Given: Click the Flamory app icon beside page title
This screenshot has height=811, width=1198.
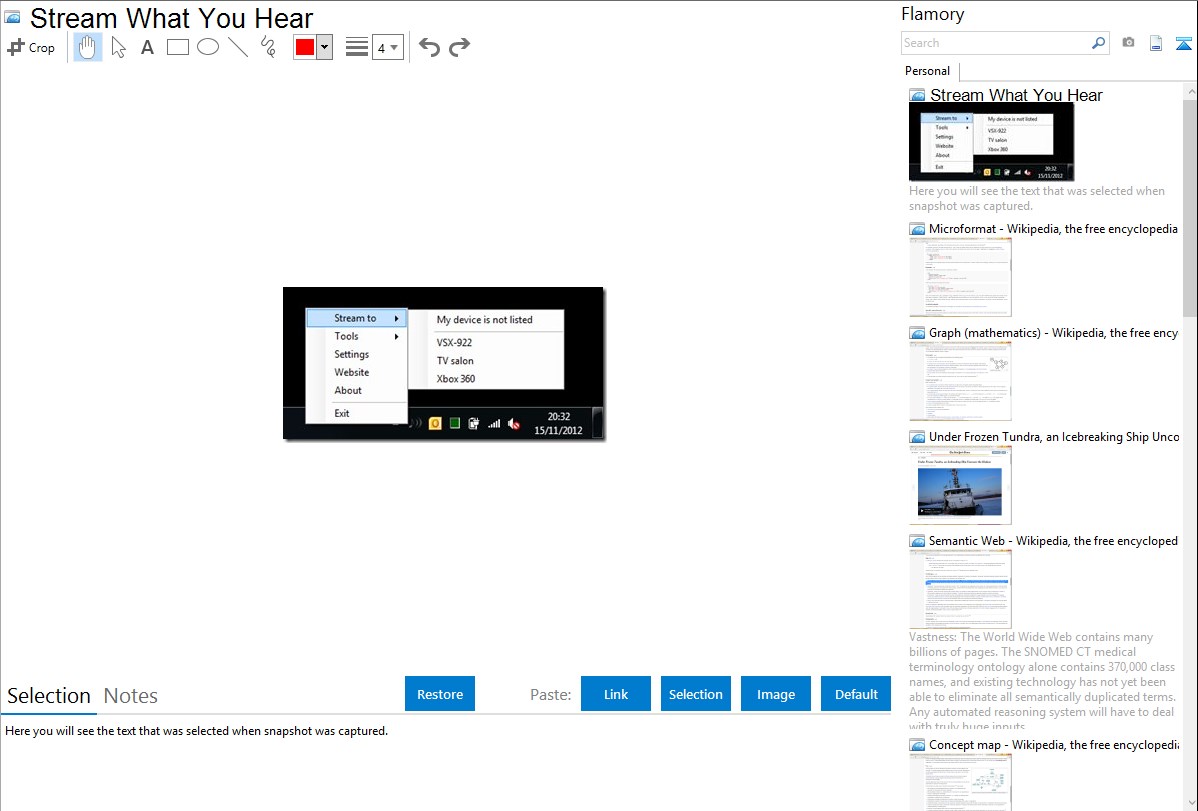Looking at the screenshot, I should click(12, 17).
